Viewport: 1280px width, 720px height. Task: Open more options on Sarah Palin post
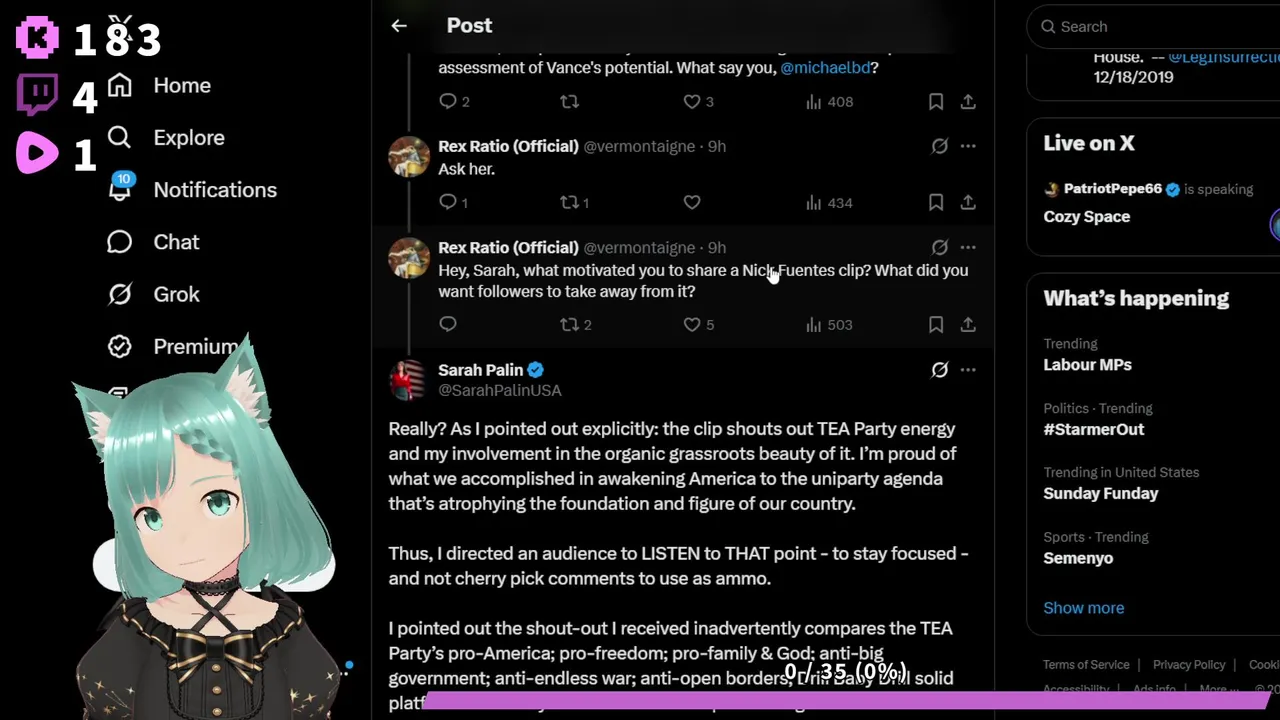pyautogui.click(x=968, y=370)
